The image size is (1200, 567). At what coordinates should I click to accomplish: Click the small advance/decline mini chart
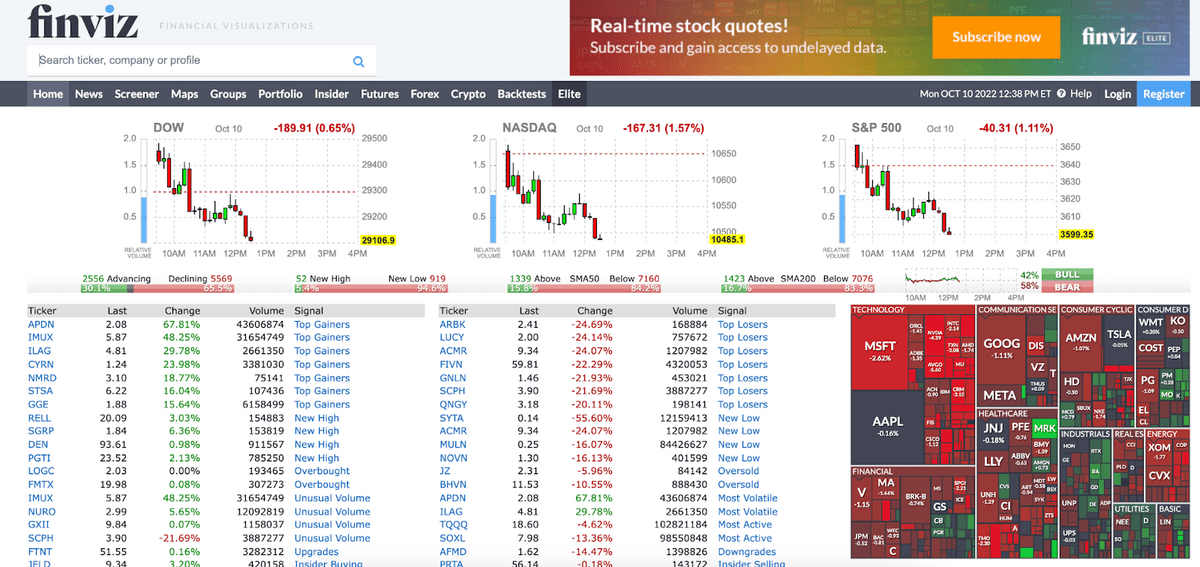pyautogui.click(x=959, y=281)
